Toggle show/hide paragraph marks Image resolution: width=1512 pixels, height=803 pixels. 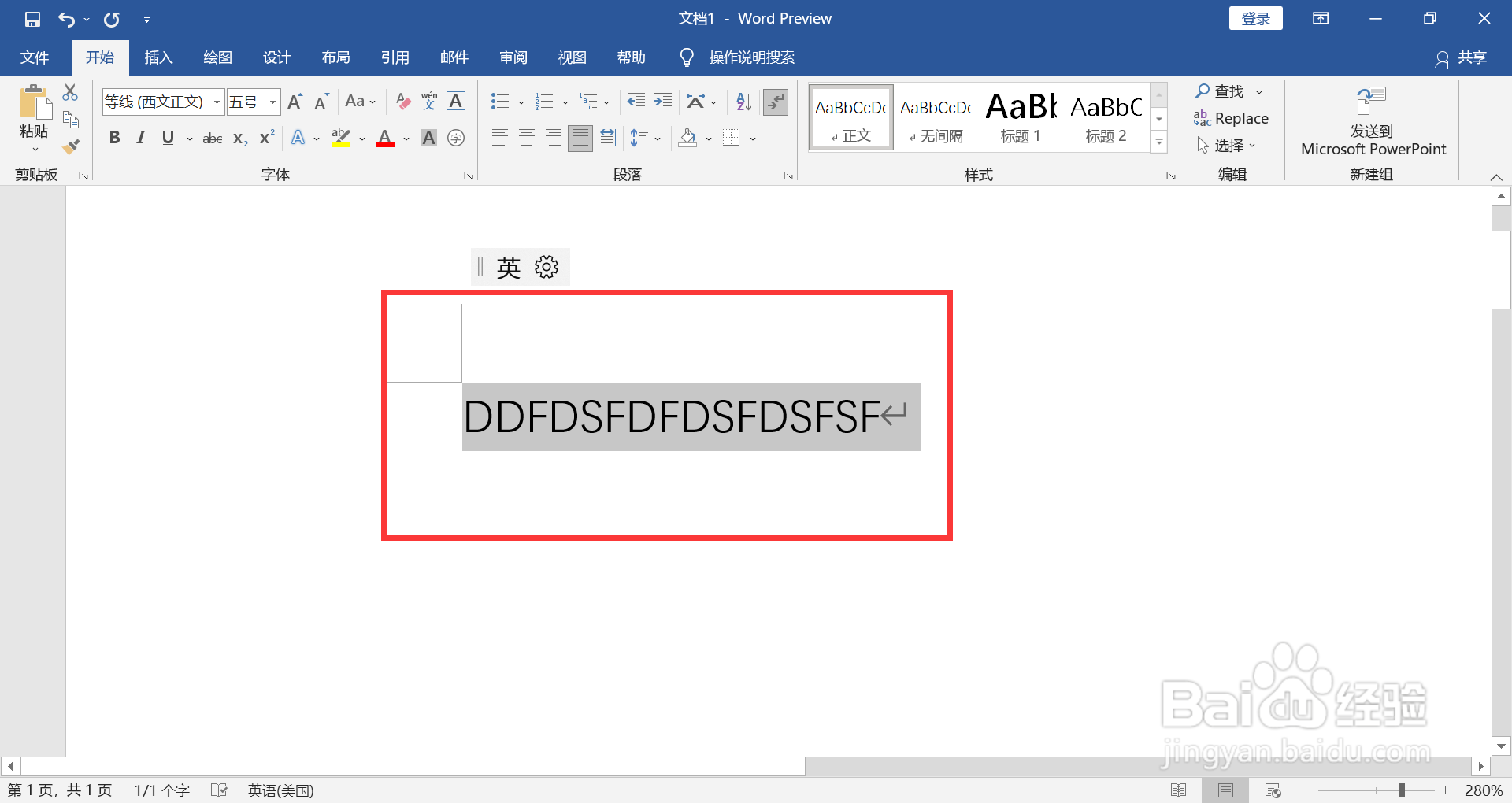pyautogui.click(x=776, y=102)
